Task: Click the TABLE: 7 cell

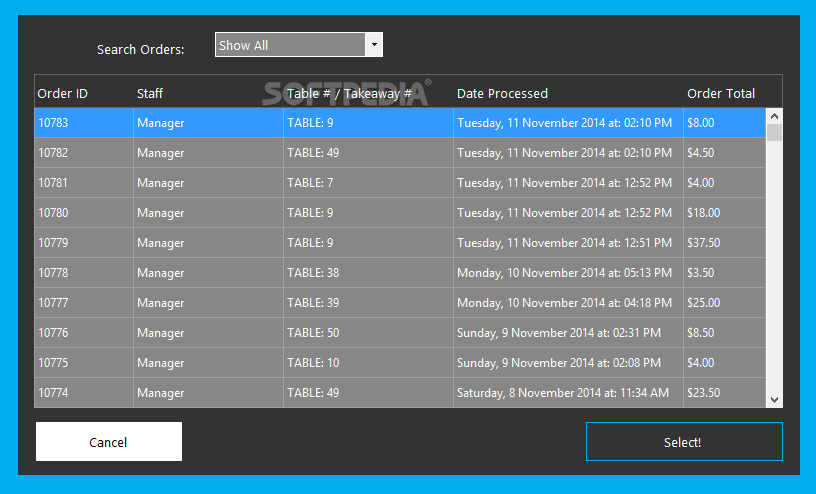Action: click(x=368, y=183)
